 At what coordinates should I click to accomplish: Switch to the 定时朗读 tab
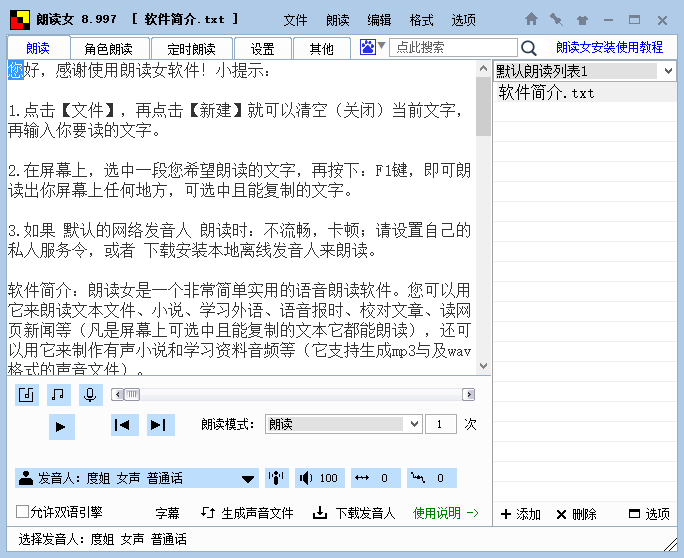[192, 48]
